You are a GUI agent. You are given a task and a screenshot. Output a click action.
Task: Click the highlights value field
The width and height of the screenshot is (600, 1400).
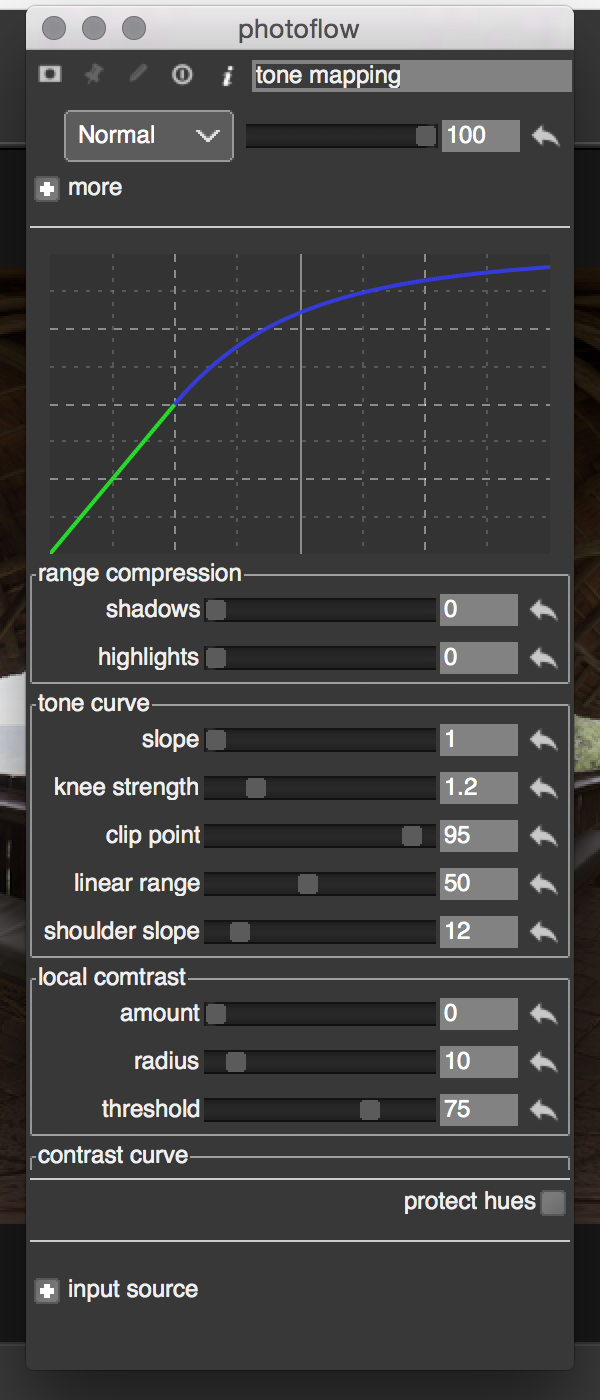click(478, 658)
